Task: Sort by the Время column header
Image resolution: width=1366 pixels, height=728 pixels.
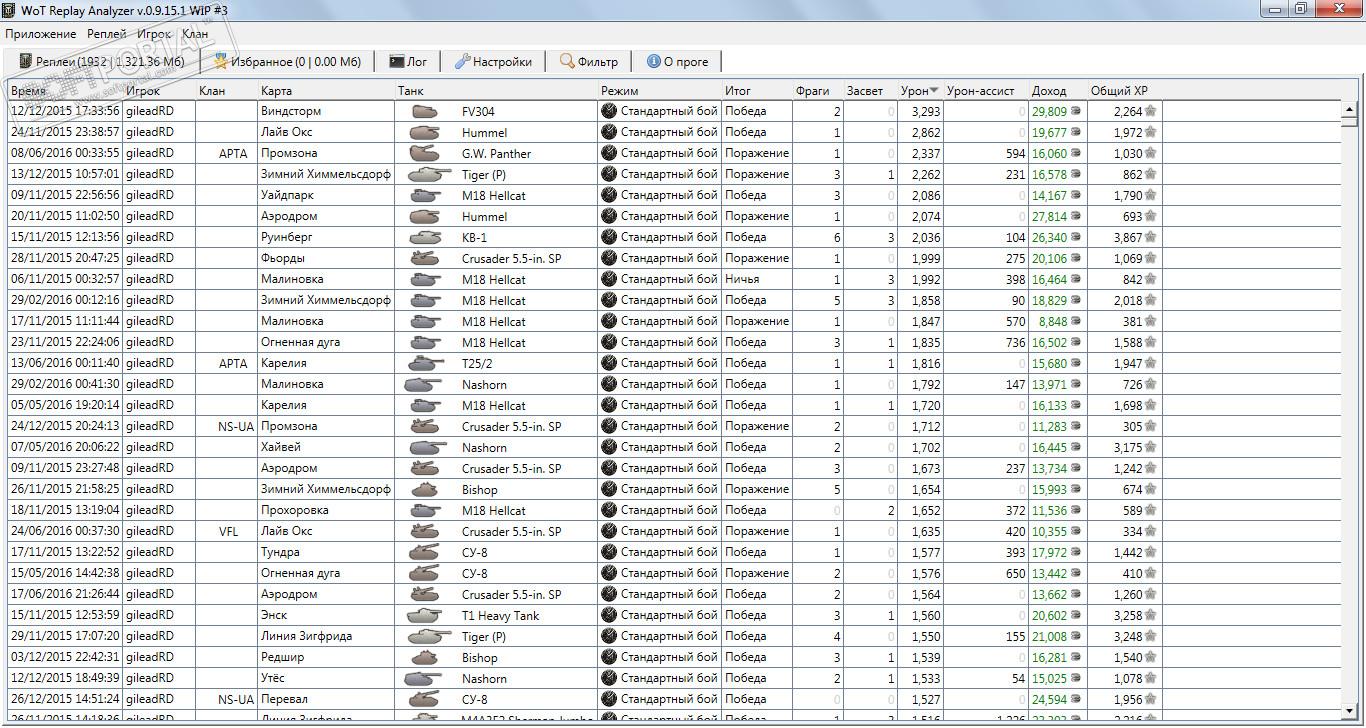Action: 65,91
